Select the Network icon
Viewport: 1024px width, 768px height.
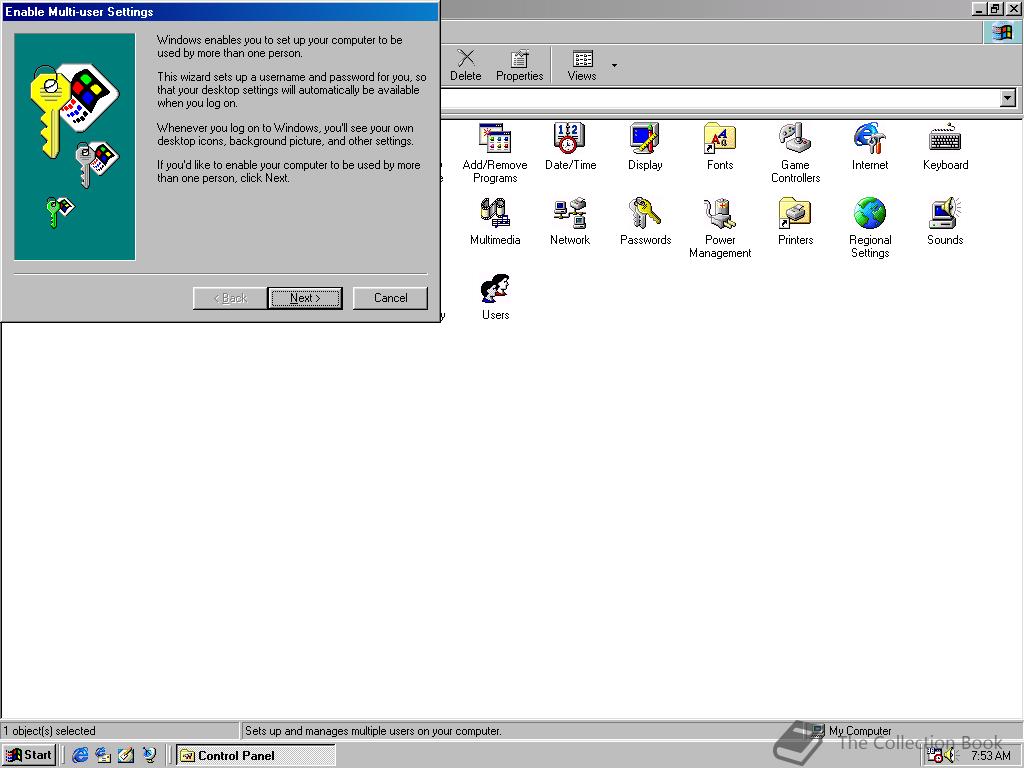(x=570, y=221)
